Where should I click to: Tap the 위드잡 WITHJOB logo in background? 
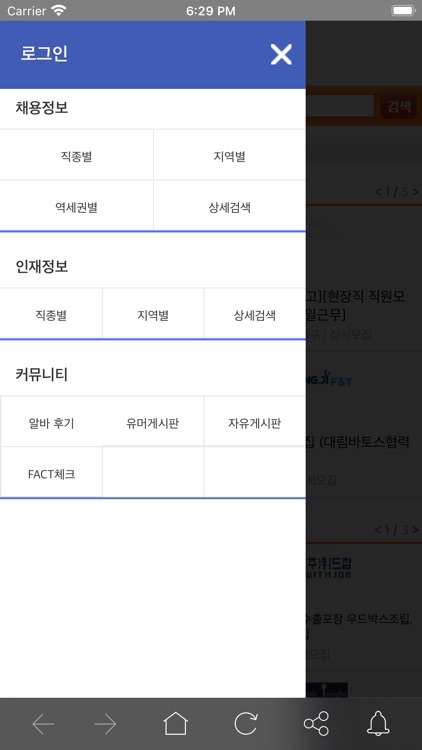pos(329,567)
